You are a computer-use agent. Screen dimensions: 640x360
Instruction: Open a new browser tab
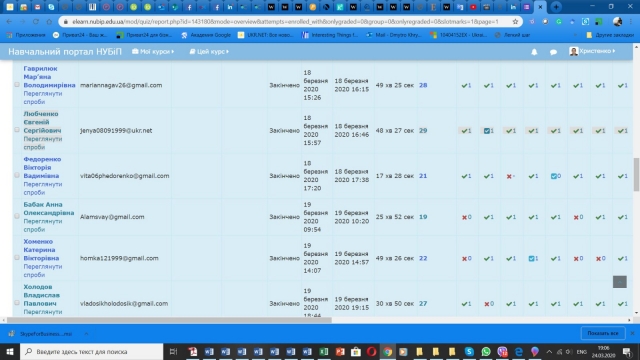(x=556, y=7)
